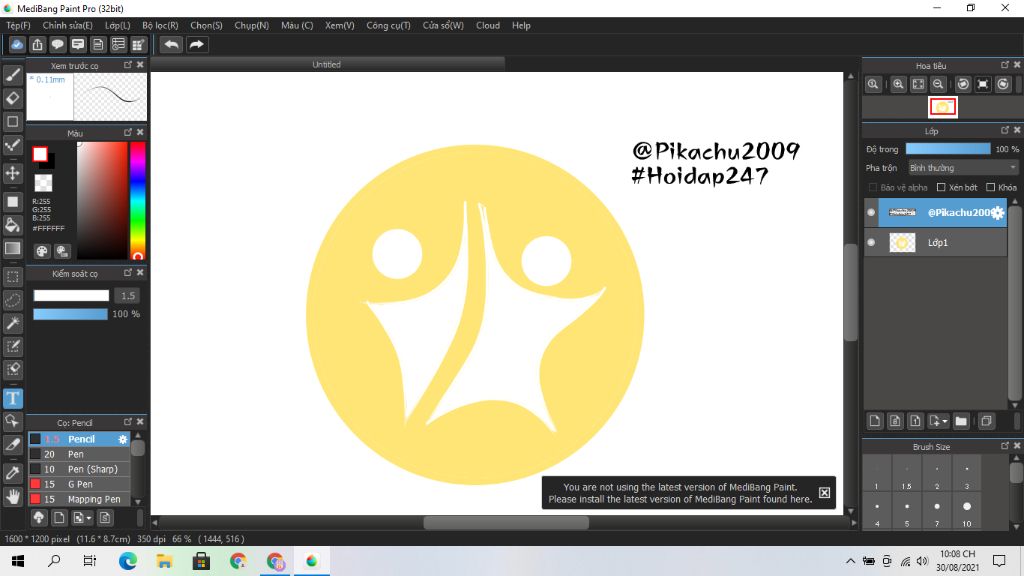This screenshot has height=576, width=1024.
Task: Open the add brush dropdown arrow
Action: click(89, 519)
